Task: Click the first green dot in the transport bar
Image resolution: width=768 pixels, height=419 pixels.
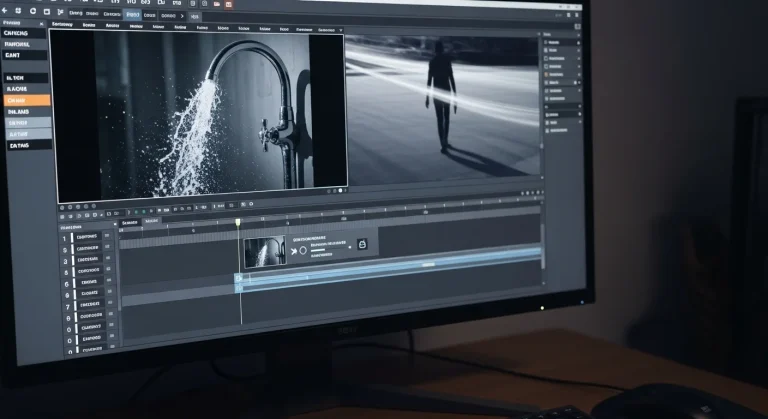Action: 137,212
